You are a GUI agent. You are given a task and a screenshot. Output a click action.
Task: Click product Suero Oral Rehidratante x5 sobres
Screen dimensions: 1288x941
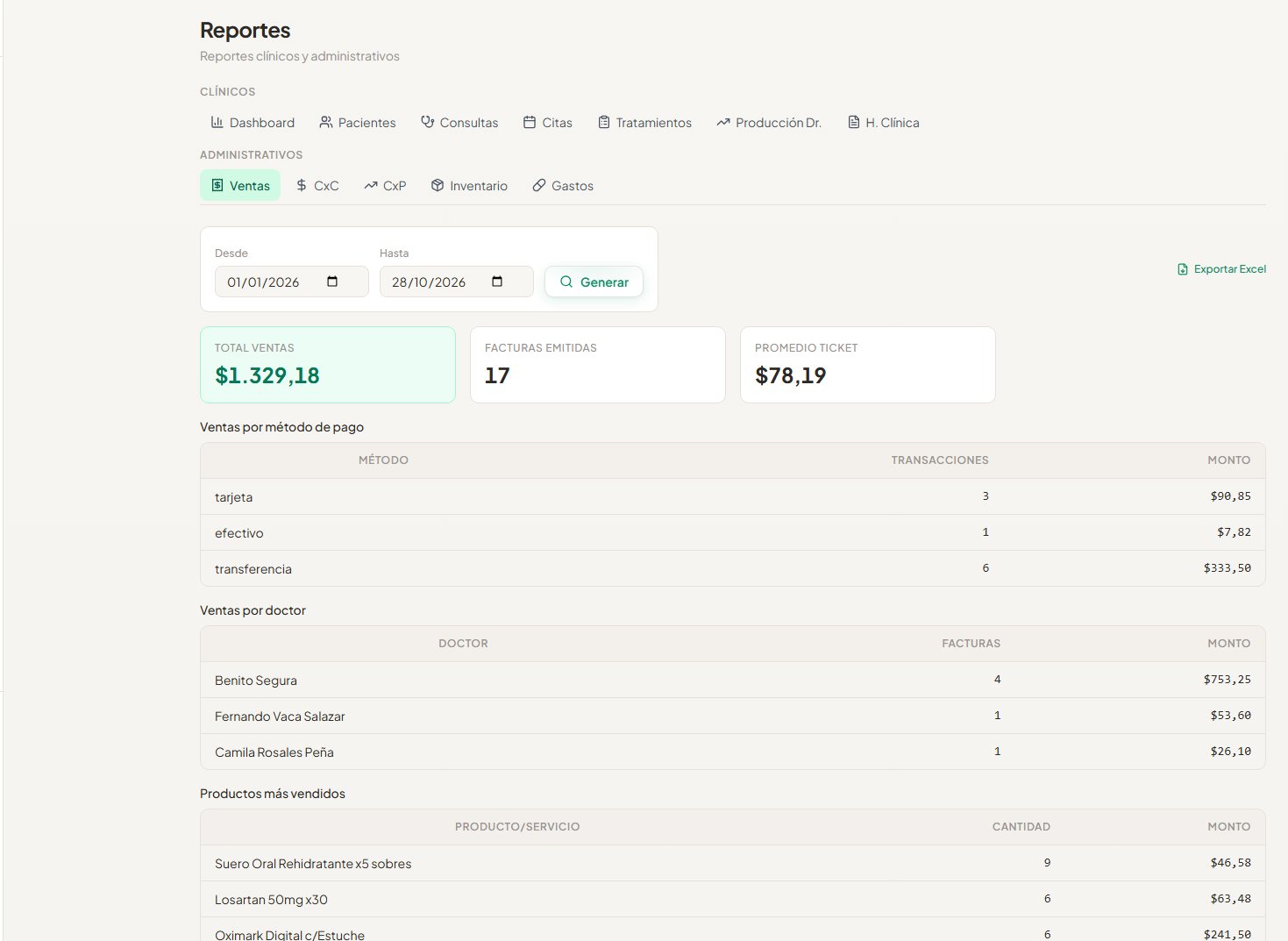coord(313,864)
